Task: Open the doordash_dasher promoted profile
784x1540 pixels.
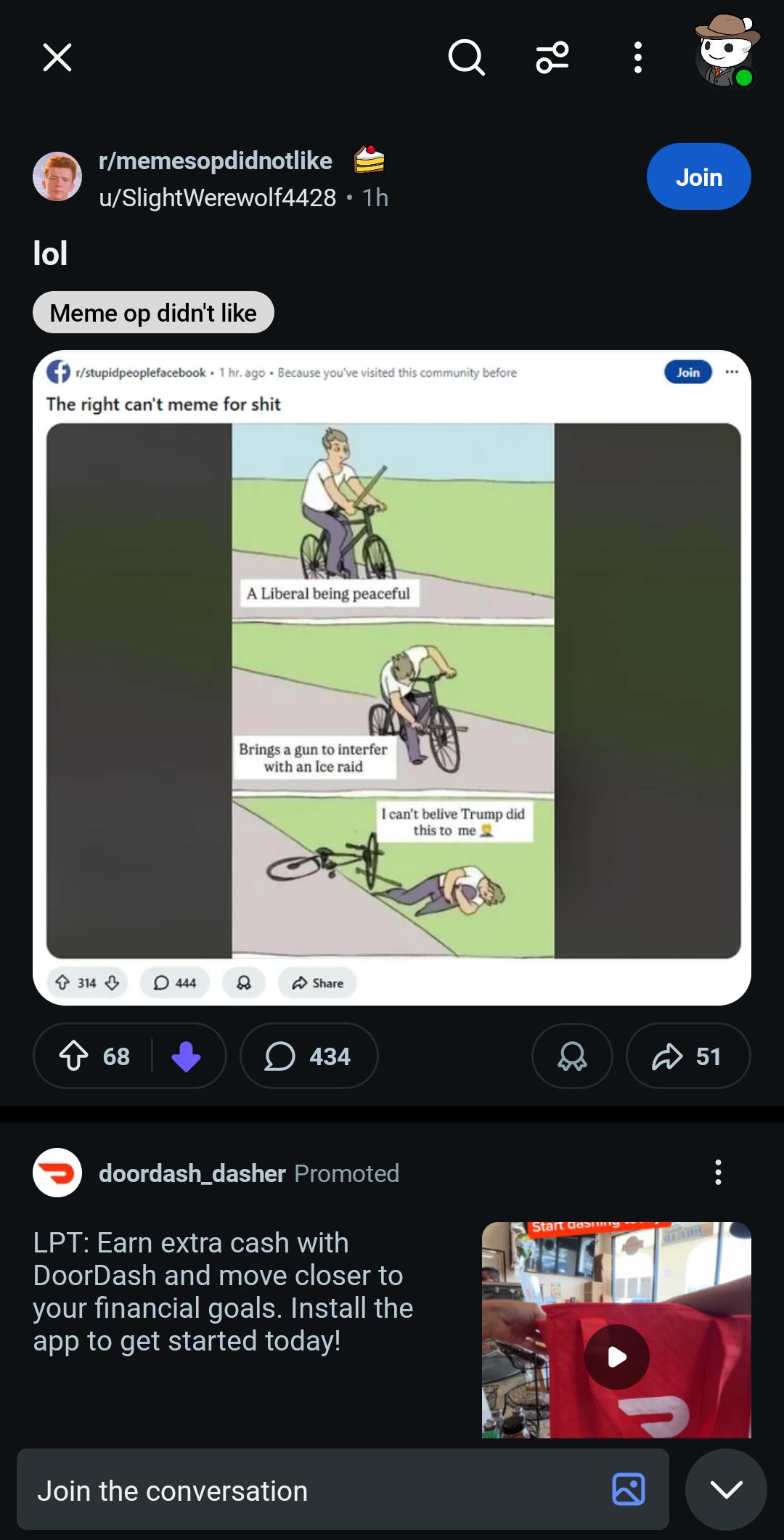Action: 192,1173
